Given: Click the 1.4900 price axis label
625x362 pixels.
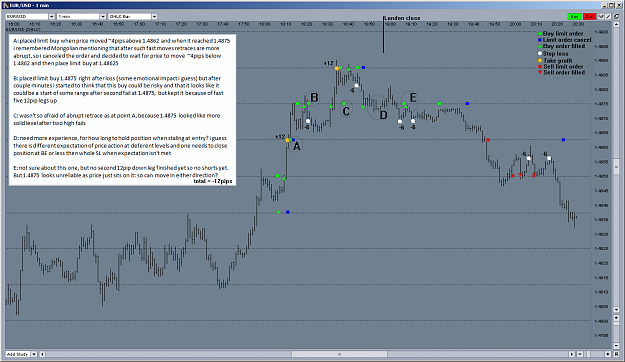Looking at the screenshot, I should point(601,32).
